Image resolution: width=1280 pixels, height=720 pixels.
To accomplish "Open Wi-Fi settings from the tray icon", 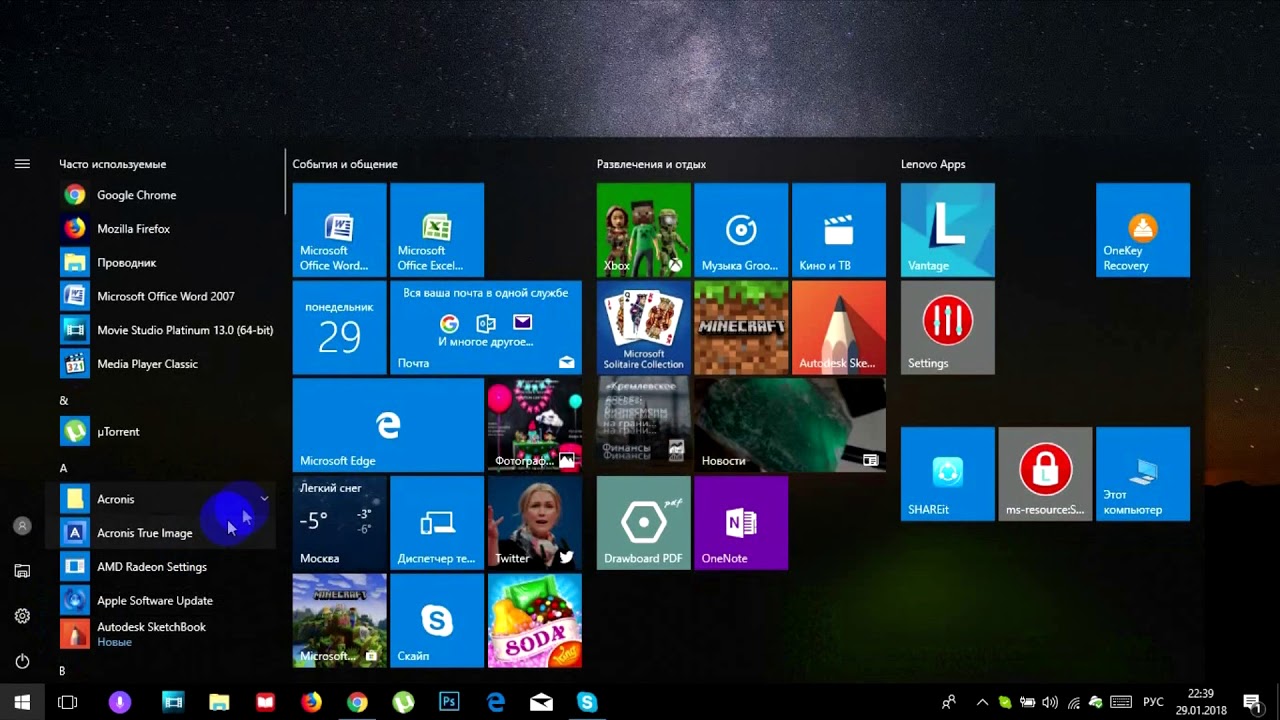I will click(1074, 702).
